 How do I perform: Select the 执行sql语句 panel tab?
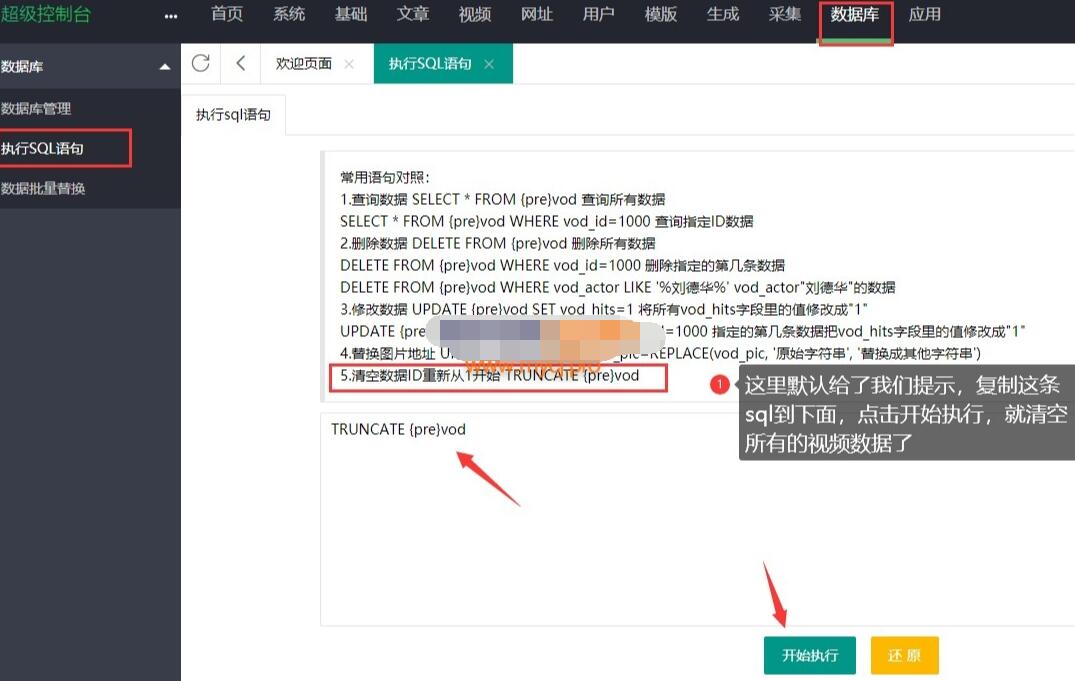(x=233, y=114)
